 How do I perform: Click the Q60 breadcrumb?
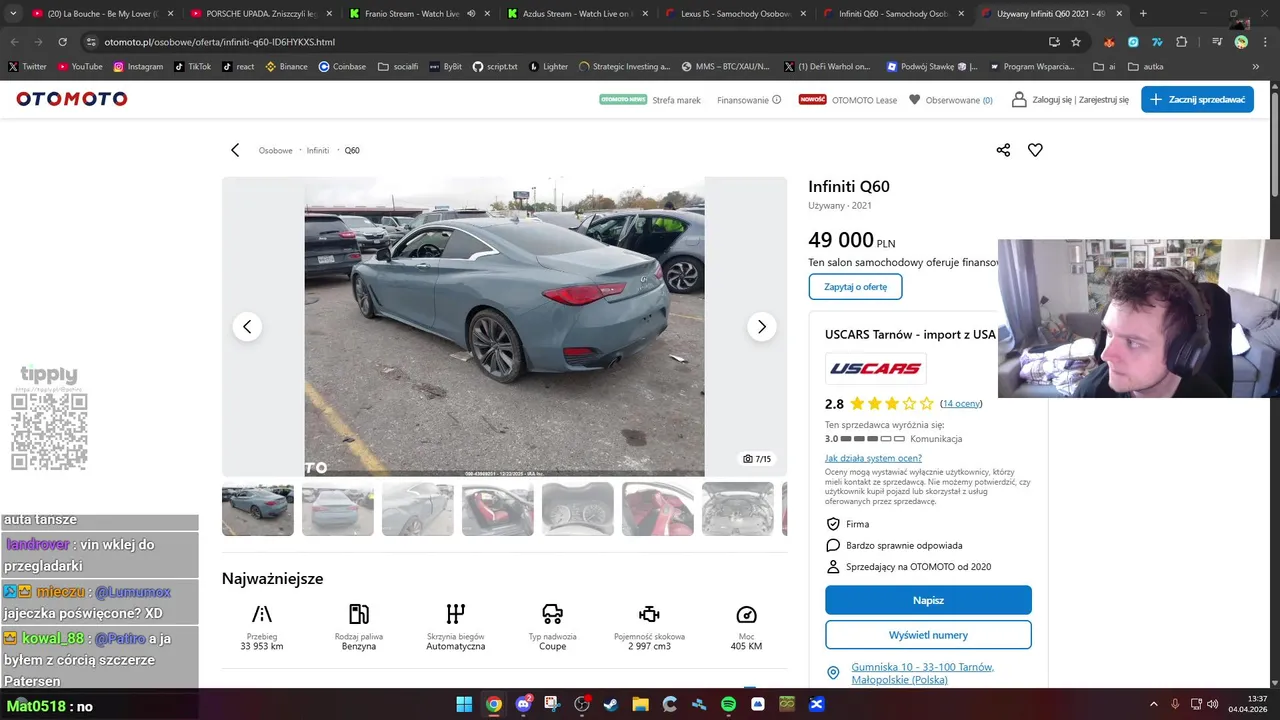352,150
